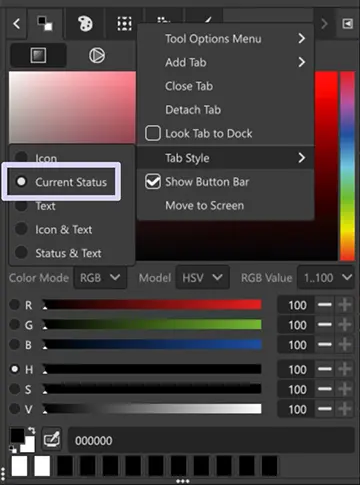Open the Model HSV dropdown
This screenshot has width=360, height=485.
(x=202, y=277)
